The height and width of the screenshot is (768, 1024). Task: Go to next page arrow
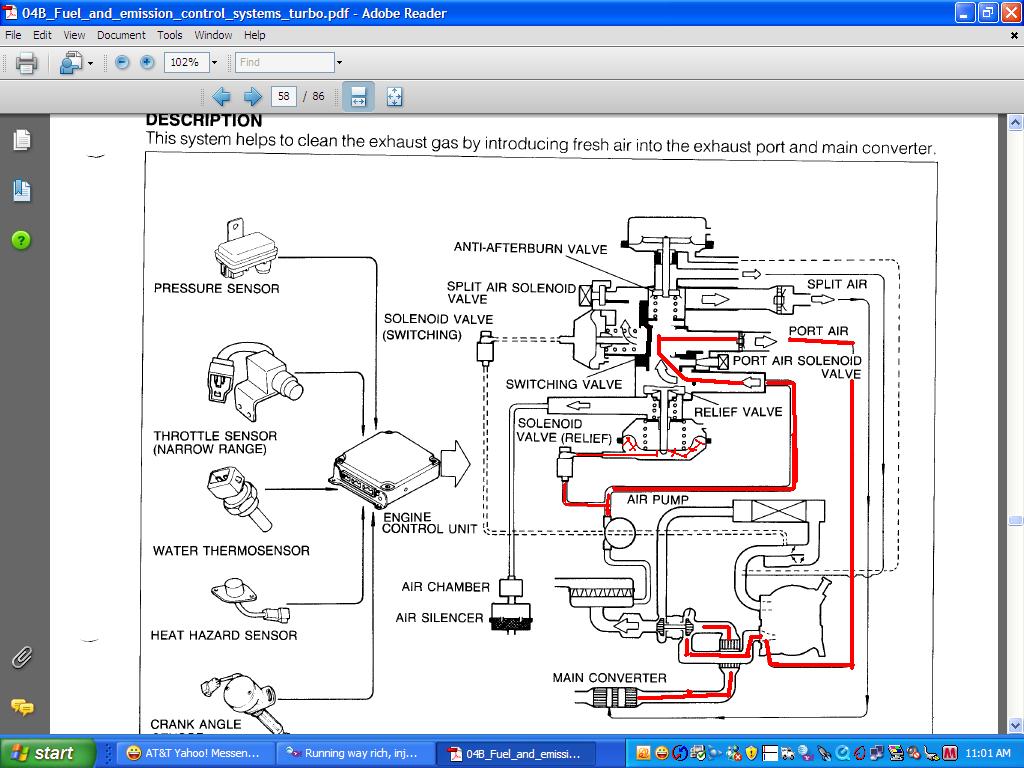tap(252, 97)
